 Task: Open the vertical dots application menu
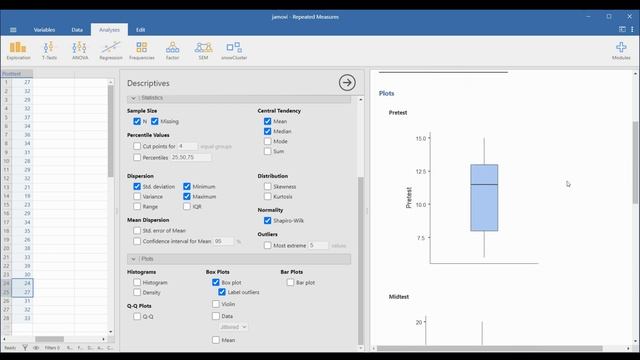[632, 29]
